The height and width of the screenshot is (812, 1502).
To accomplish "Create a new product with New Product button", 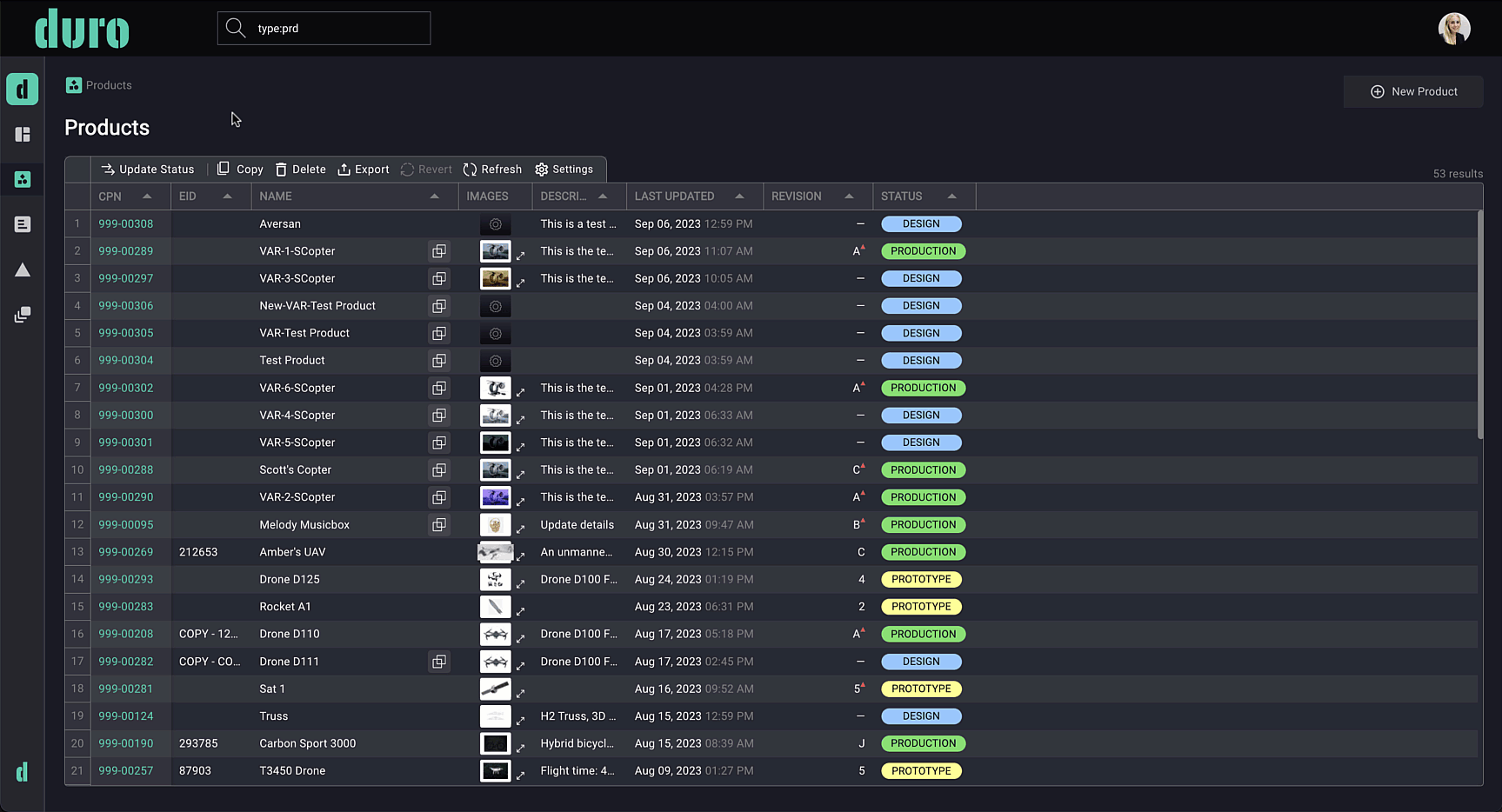I will point(1412,91).
